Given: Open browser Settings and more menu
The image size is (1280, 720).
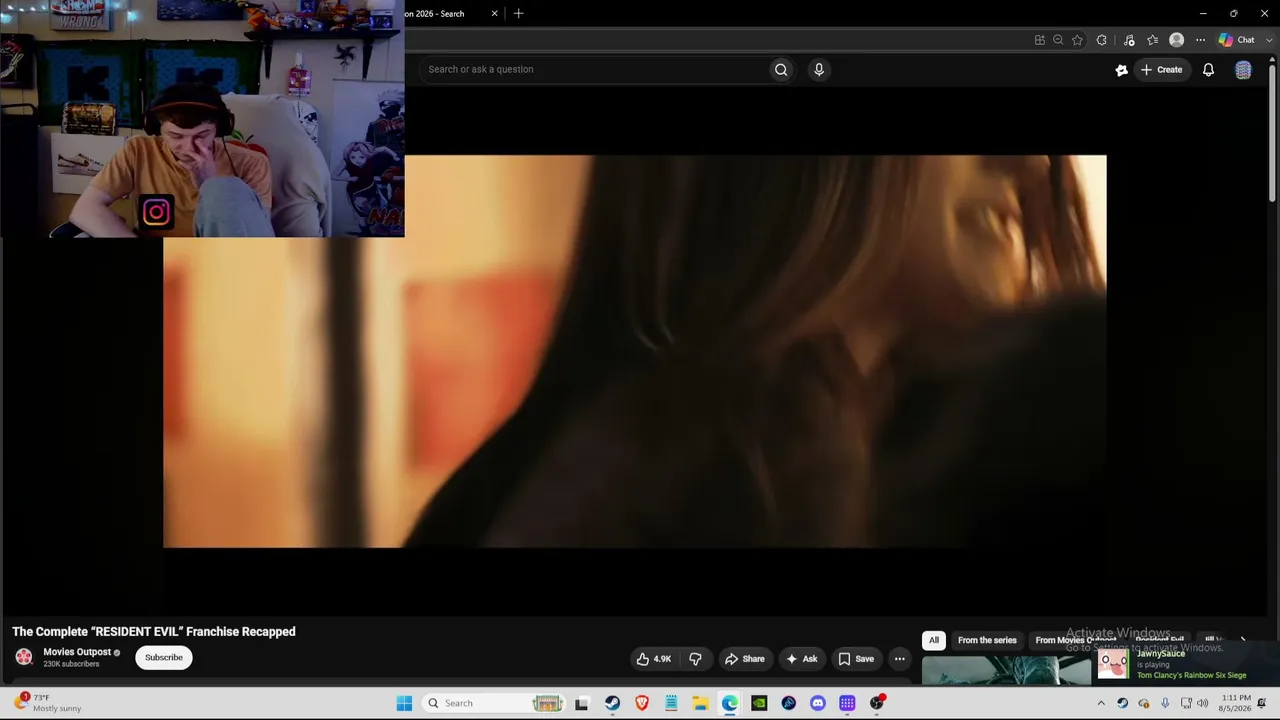Looking at the screenshot, I should point(1200,40).
